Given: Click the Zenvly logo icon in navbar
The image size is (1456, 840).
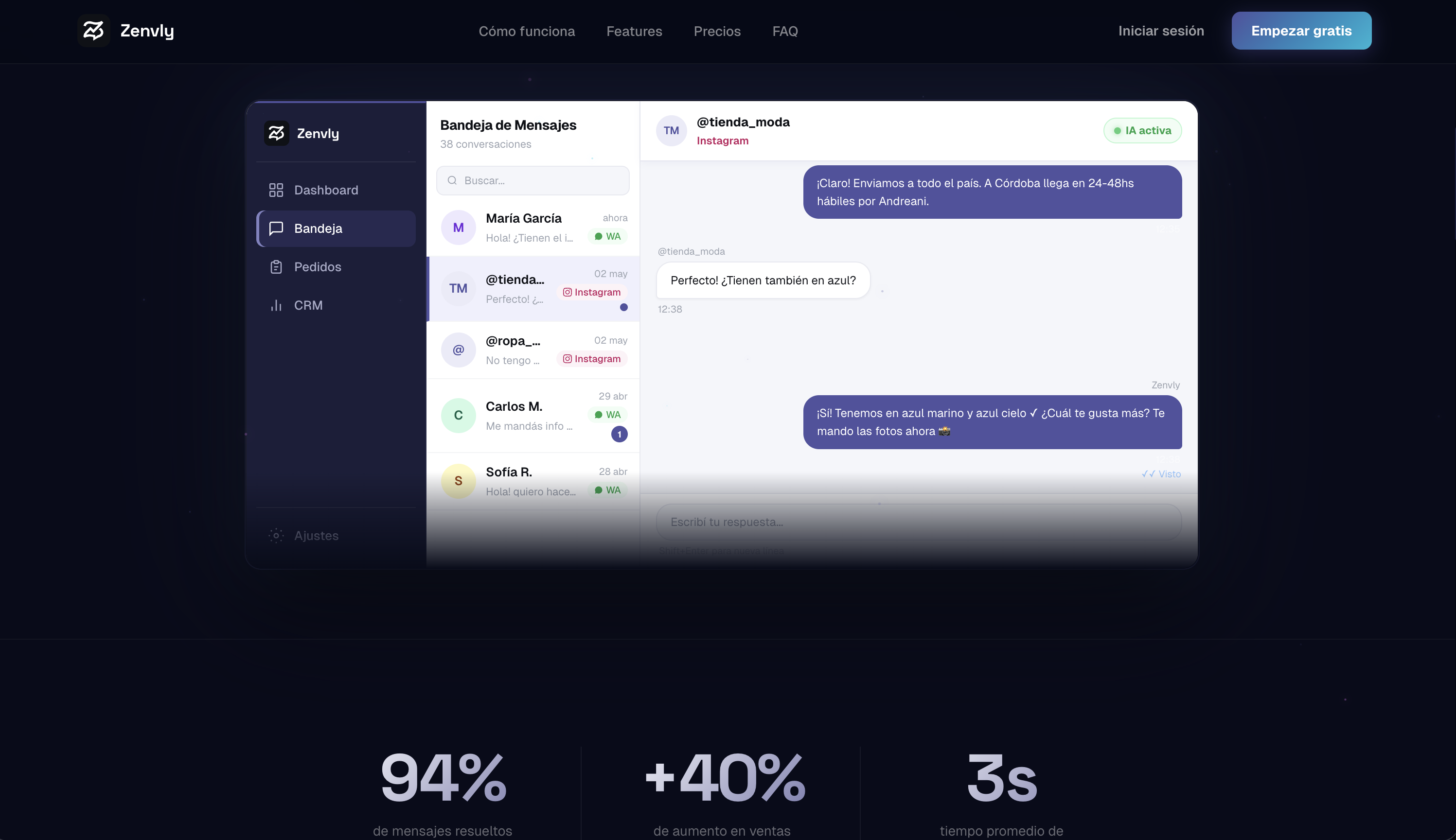Looking at the screenshot, I should tap(93, 31).
